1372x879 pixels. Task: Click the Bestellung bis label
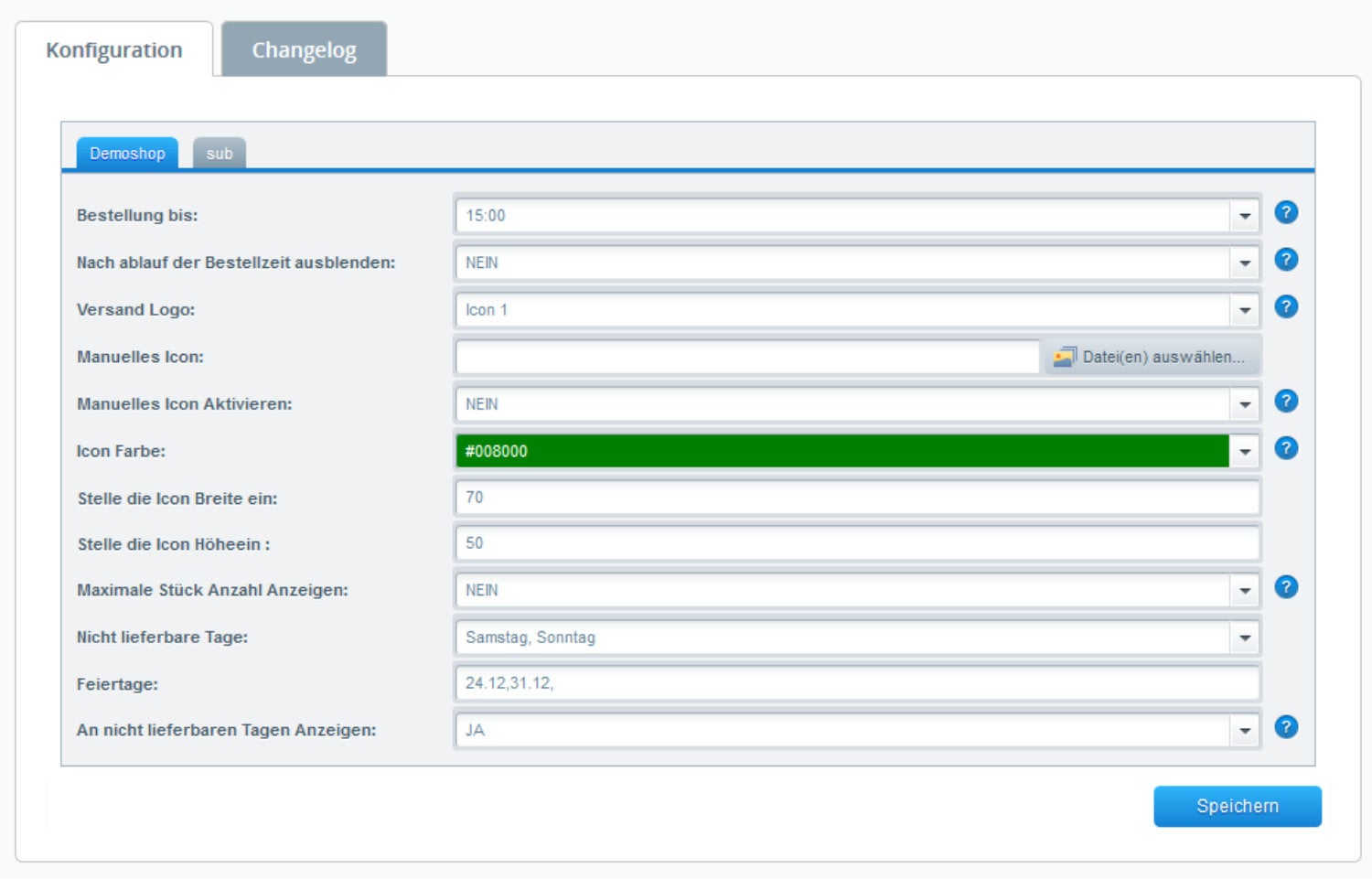[x=137, y=216]
